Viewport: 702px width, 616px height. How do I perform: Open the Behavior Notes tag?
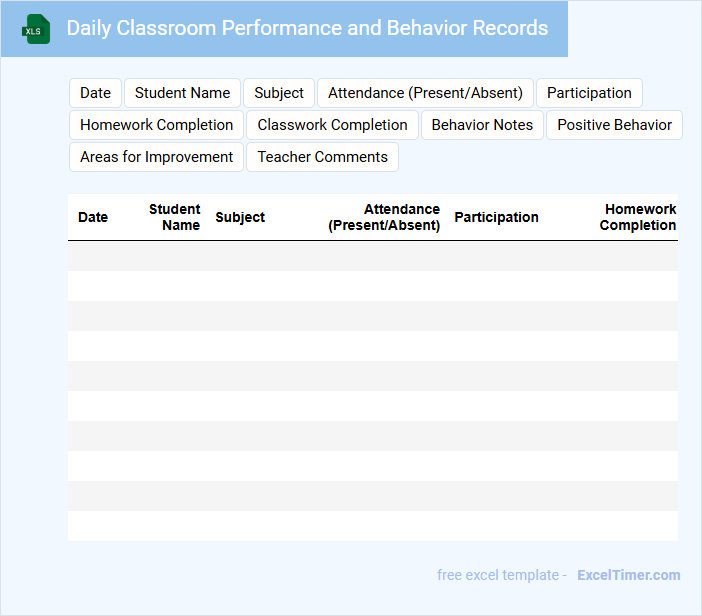pyautogui.click(x=482, y=125)
